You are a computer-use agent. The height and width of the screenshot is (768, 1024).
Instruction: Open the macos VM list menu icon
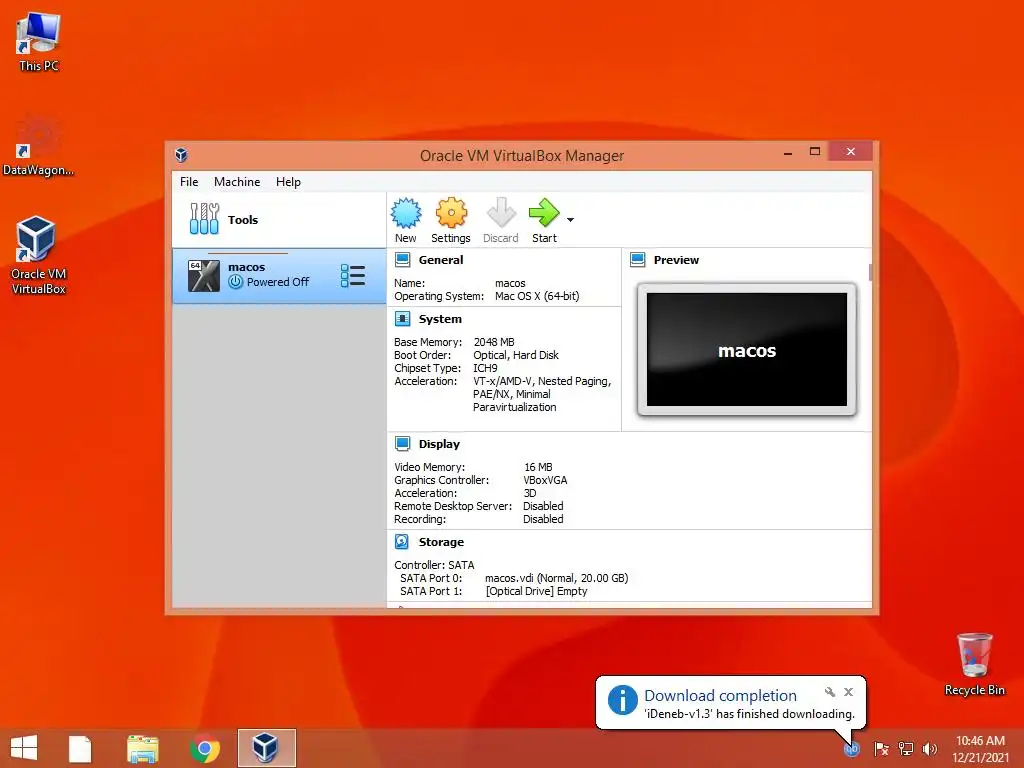click(353, 276)
